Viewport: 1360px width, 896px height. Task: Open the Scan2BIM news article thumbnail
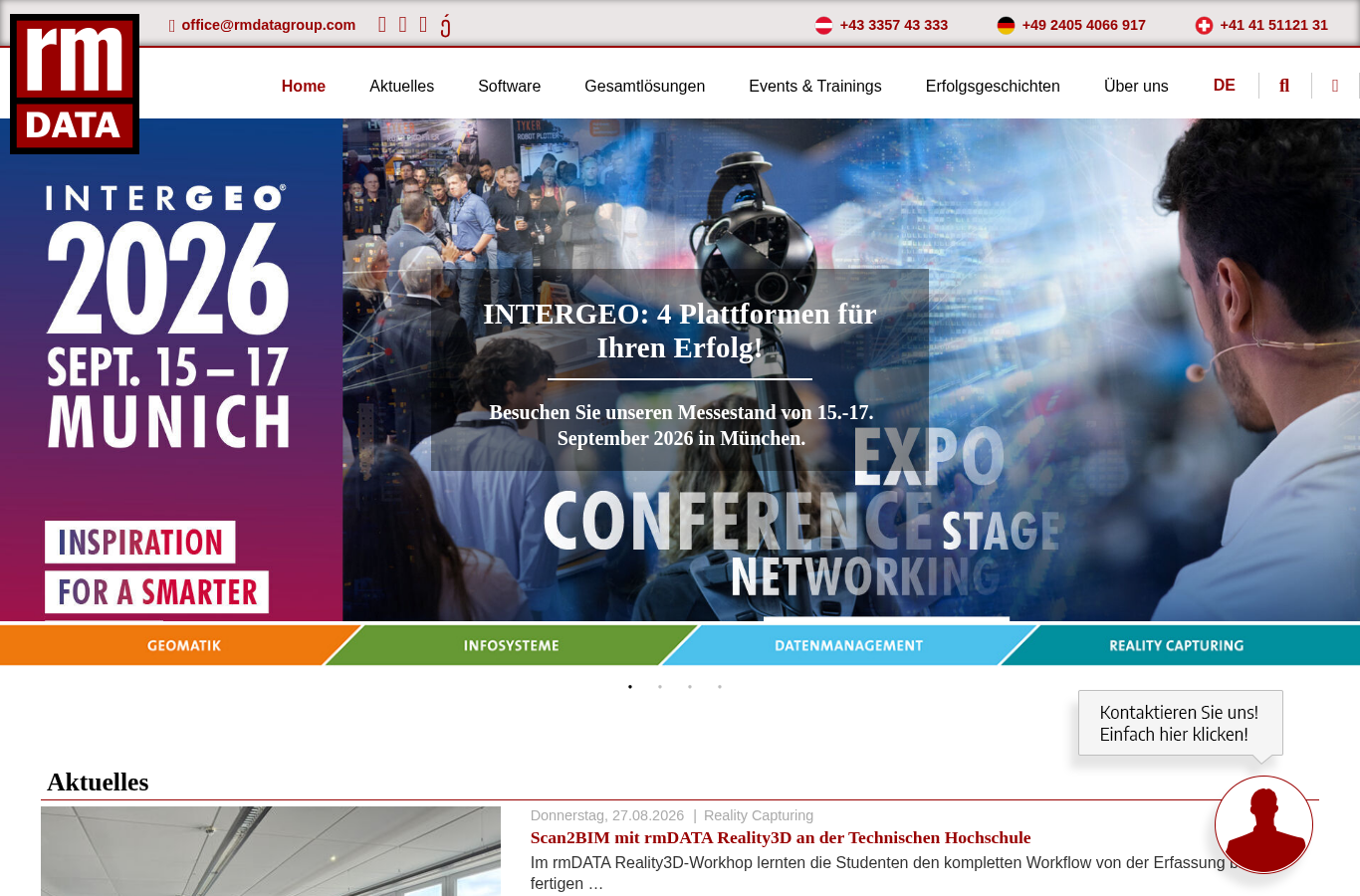click(271, 851)
